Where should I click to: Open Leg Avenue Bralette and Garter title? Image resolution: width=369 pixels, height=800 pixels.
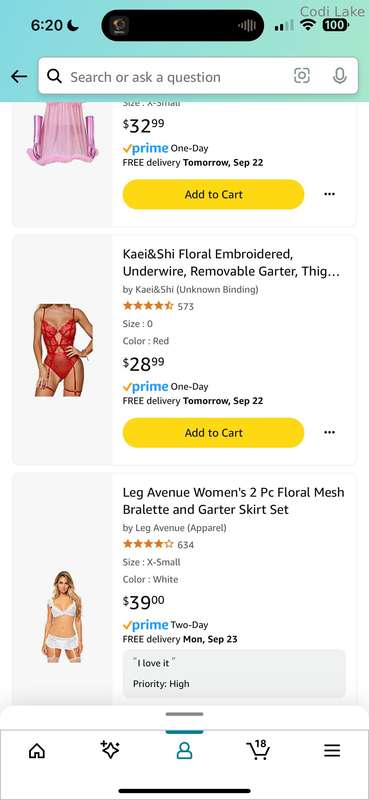(233, 501)
